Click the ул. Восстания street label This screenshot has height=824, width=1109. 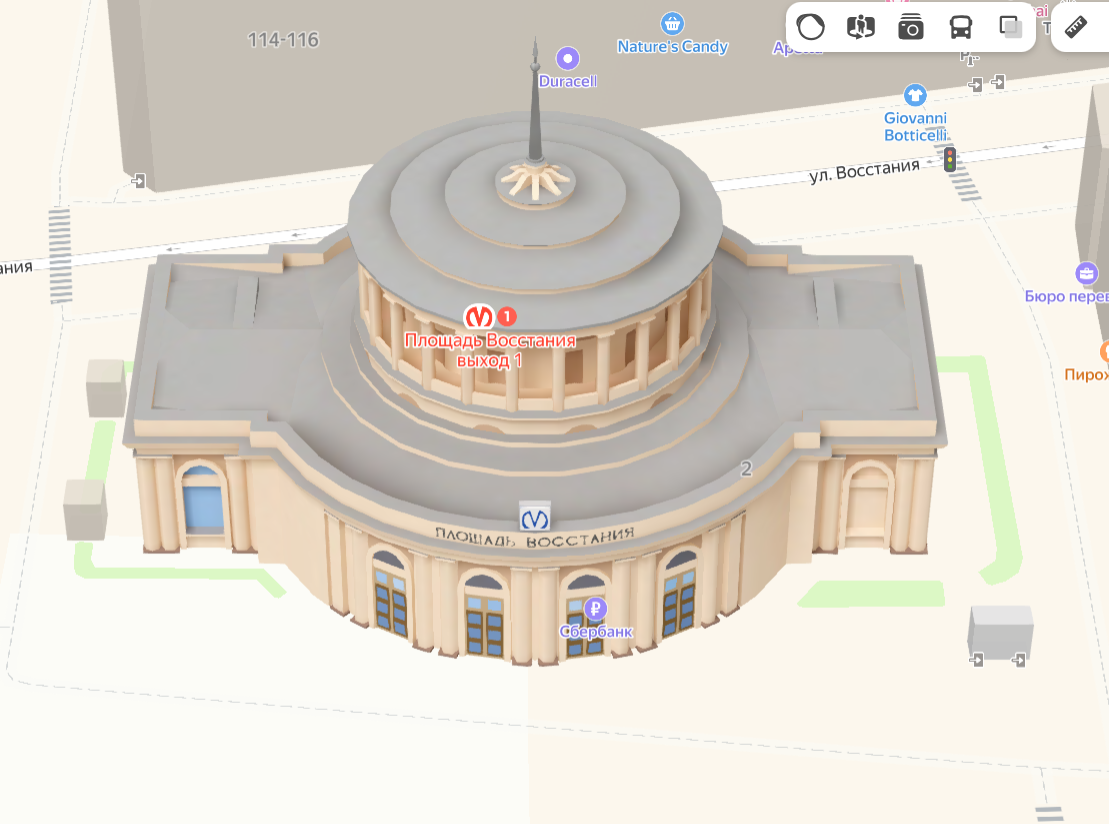pyautogui.click(x=864, y=170)
